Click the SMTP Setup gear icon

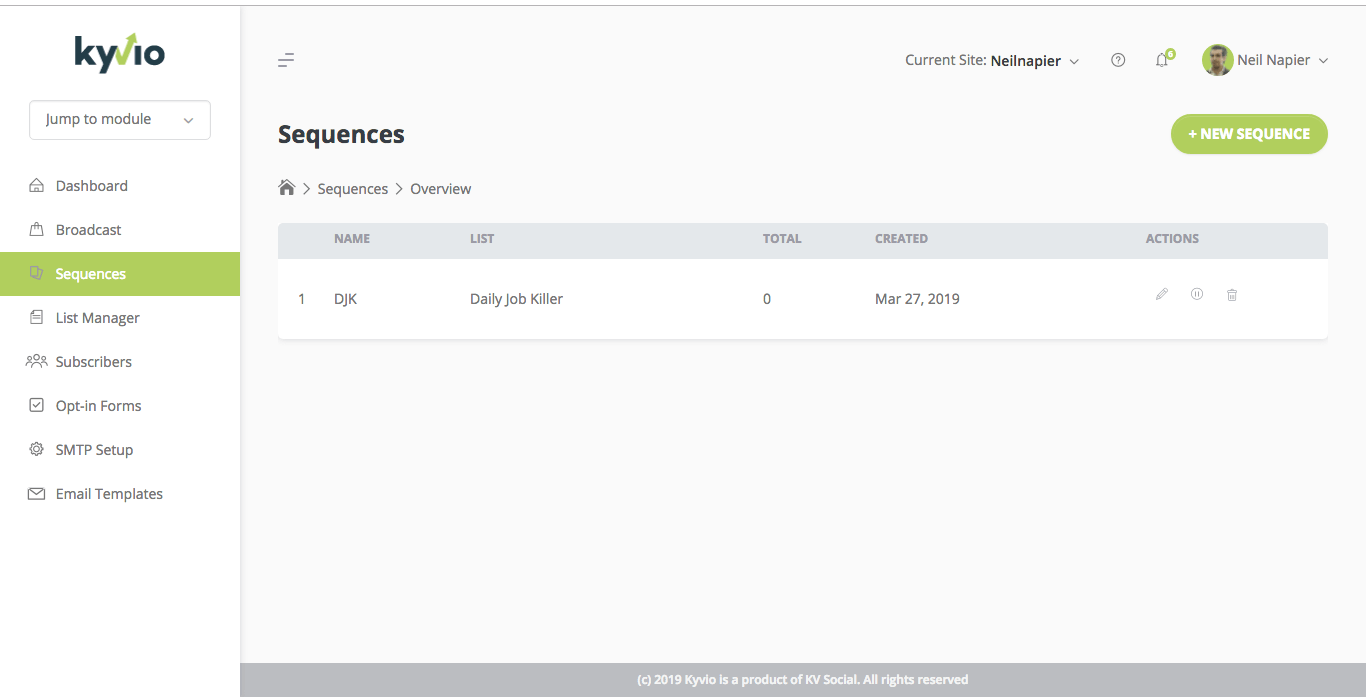coord(37,450)
